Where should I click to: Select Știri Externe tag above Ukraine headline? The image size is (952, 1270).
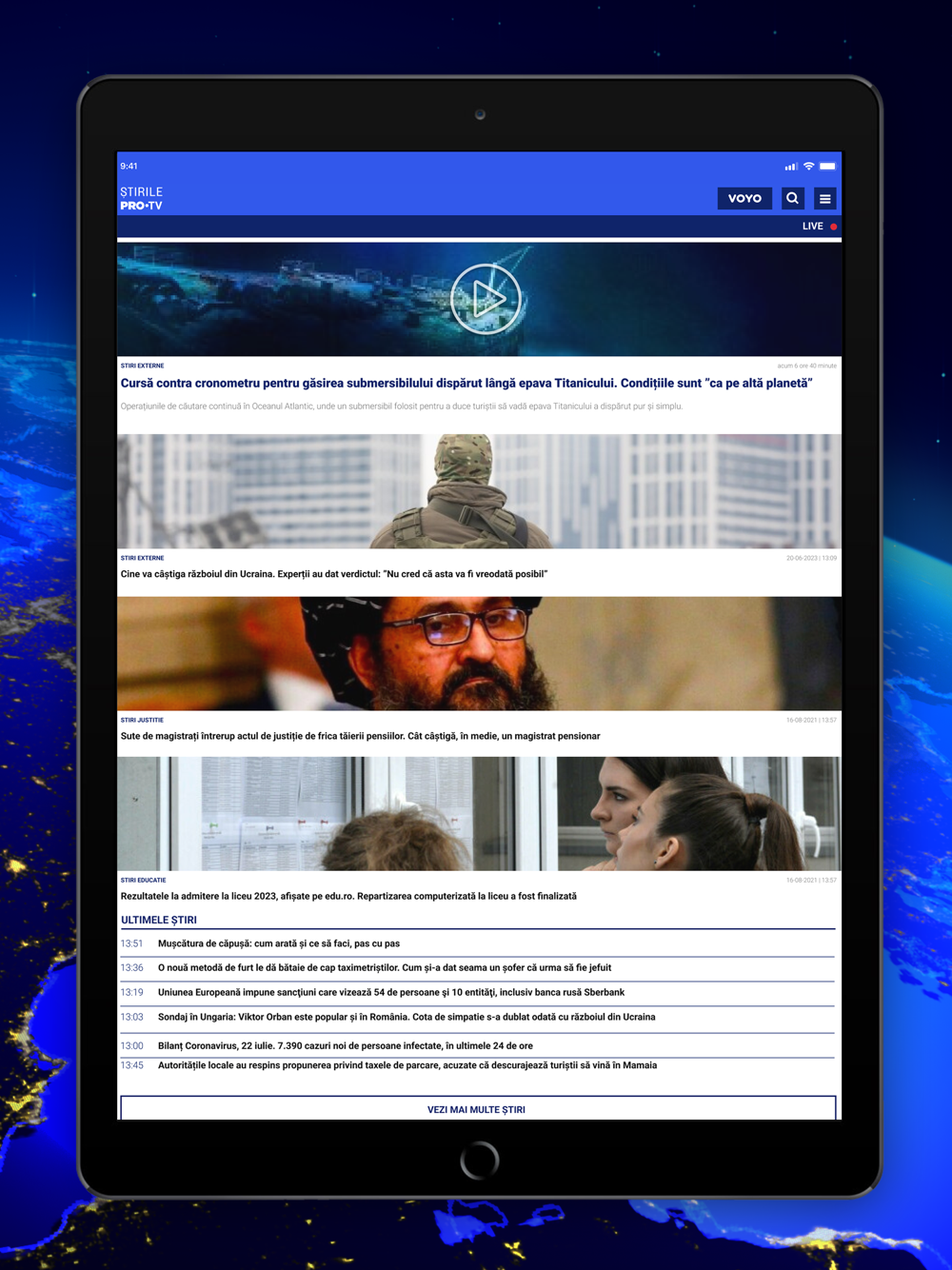coord(142,558)
